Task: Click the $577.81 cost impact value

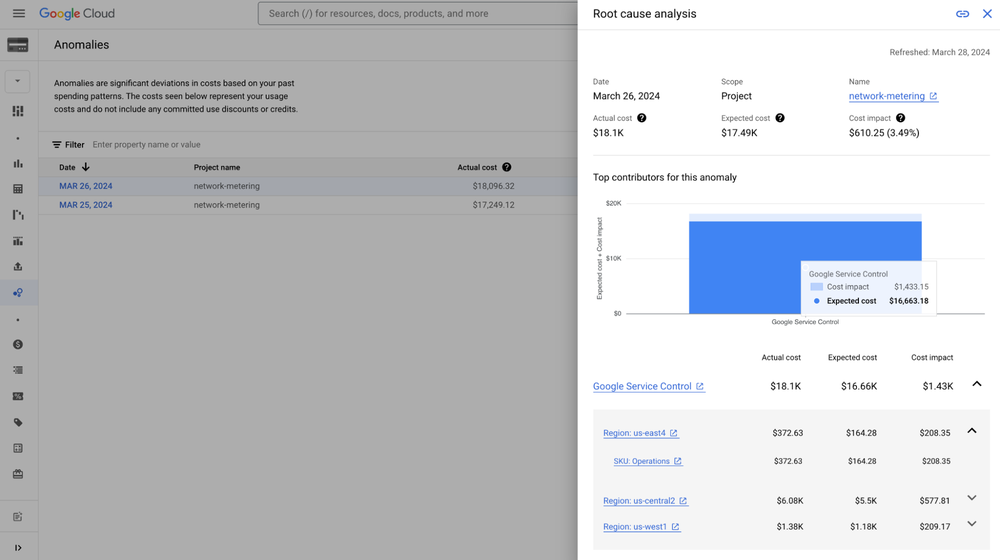Action: pyautogui.click(x=934, y=501)
